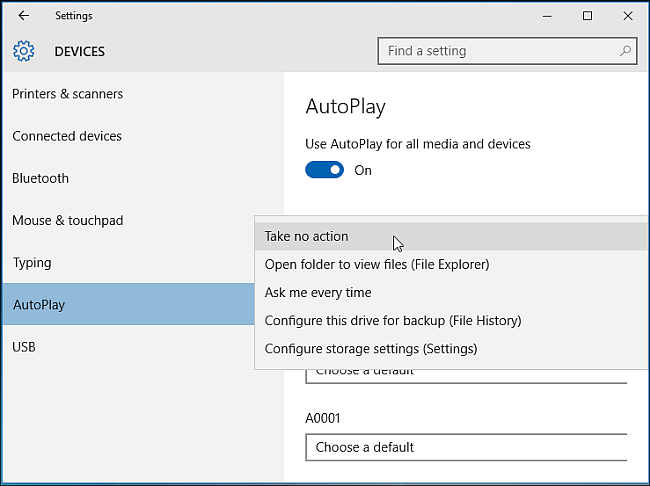Pick Ask me every time
This screenshot has height=486, width=650.
click(318, 293)
